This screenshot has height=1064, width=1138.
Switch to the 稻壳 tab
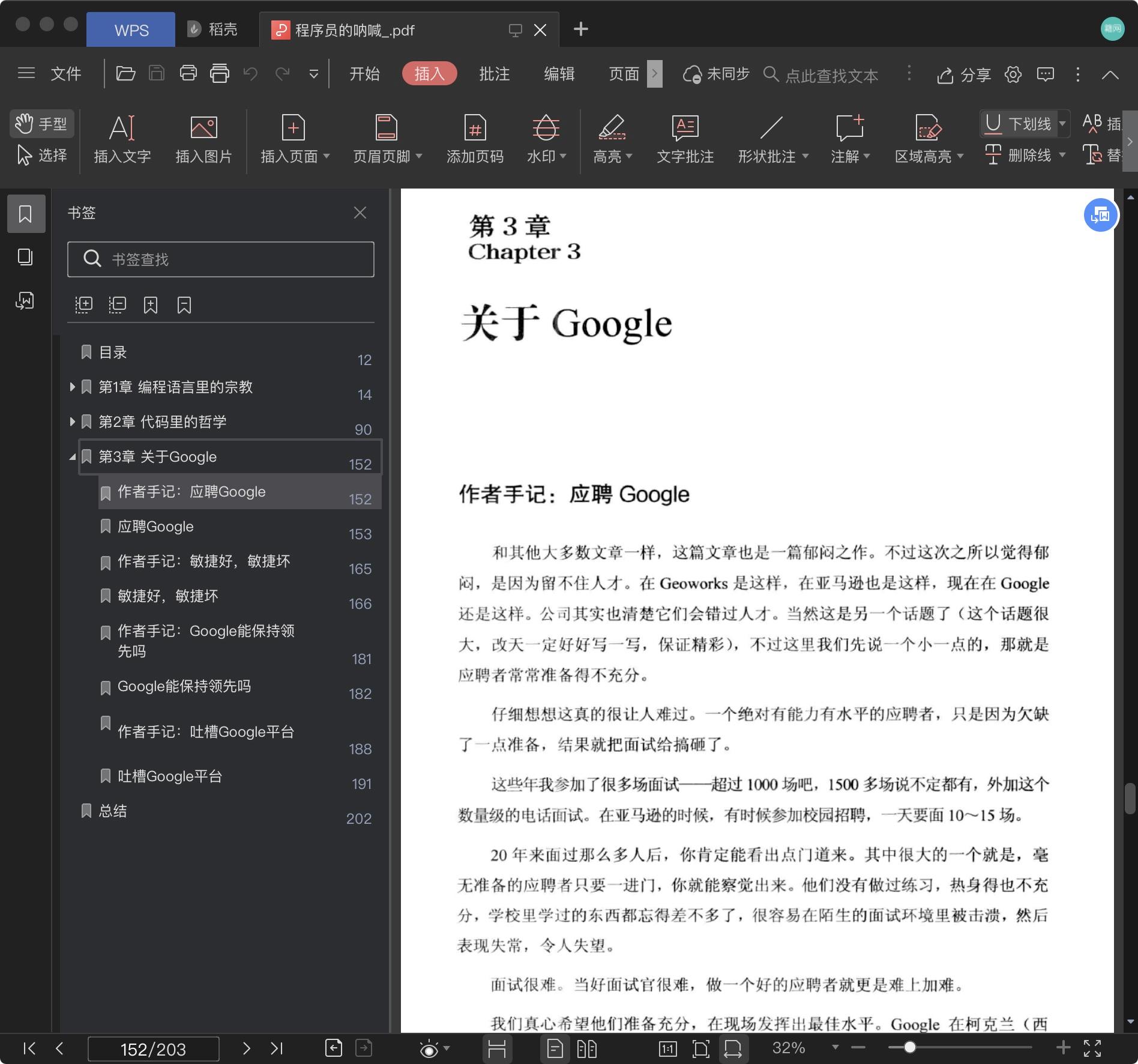tap(212, 29)
